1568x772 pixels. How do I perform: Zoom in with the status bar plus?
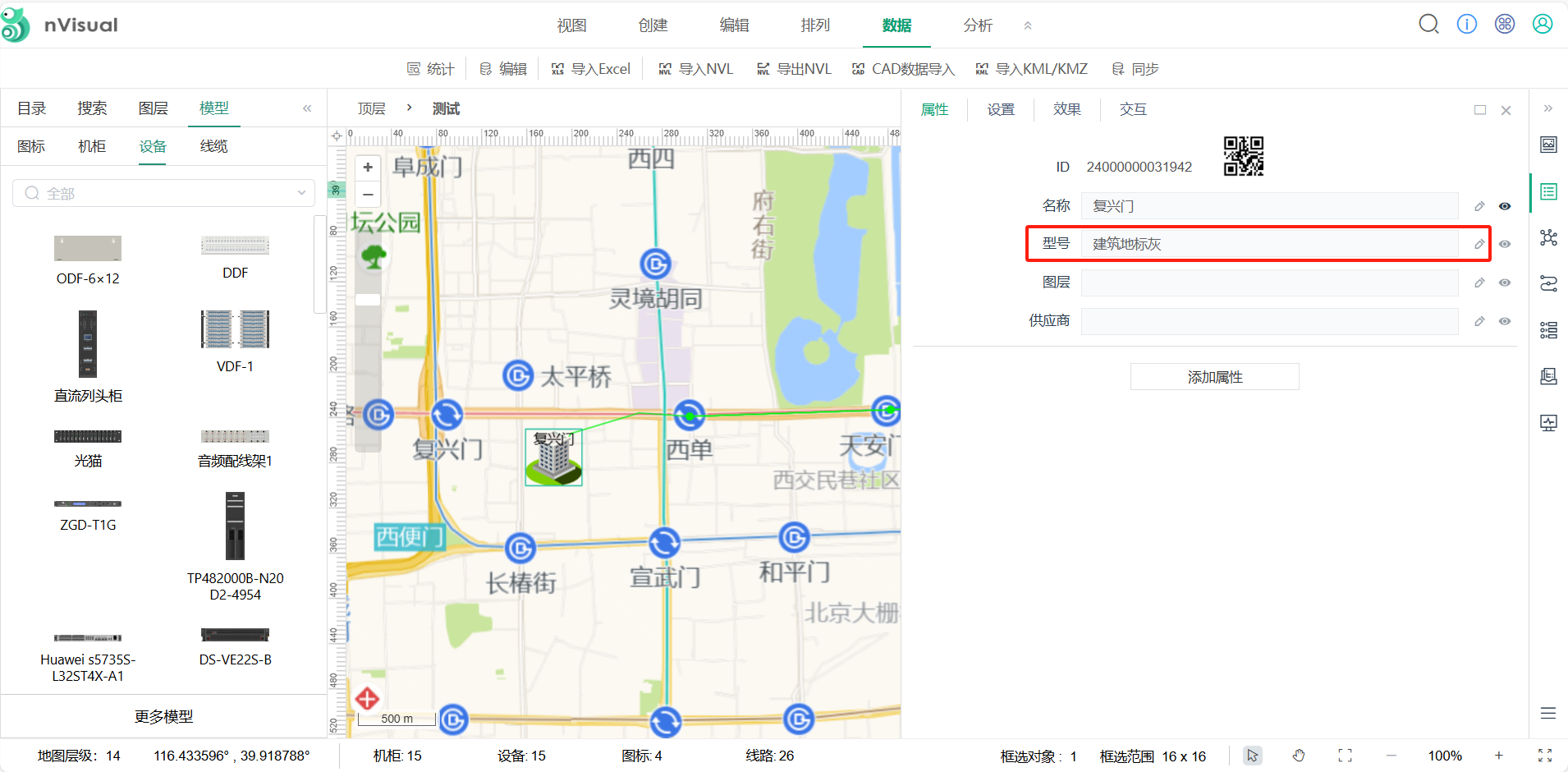1498,756
